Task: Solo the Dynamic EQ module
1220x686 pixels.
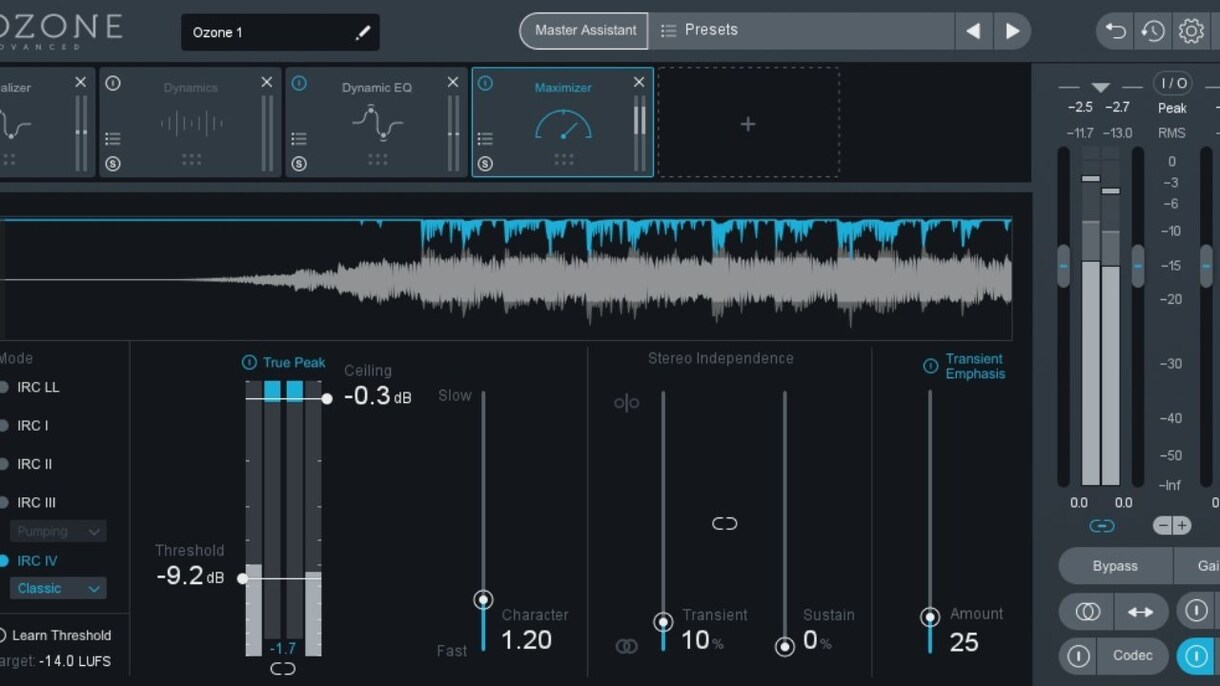Action: point(299,164)
